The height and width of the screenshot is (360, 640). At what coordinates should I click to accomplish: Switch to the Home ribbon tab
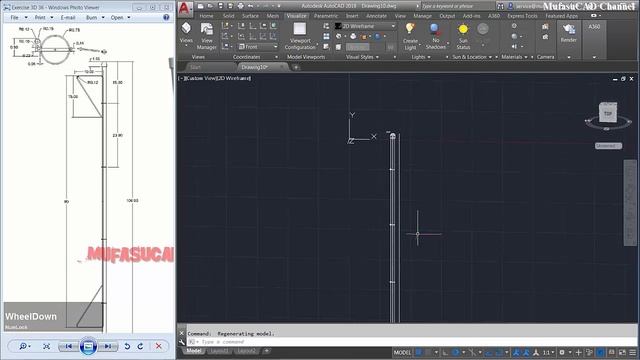(206, 16)
